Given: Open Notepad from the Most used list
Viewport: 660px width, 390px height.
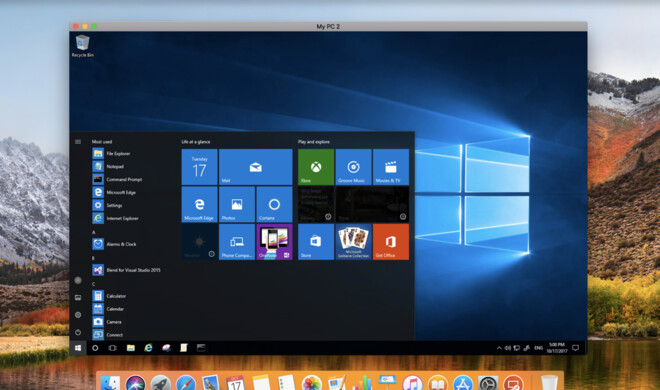Looking at the screenshot, I should click(x=108, y=167).
